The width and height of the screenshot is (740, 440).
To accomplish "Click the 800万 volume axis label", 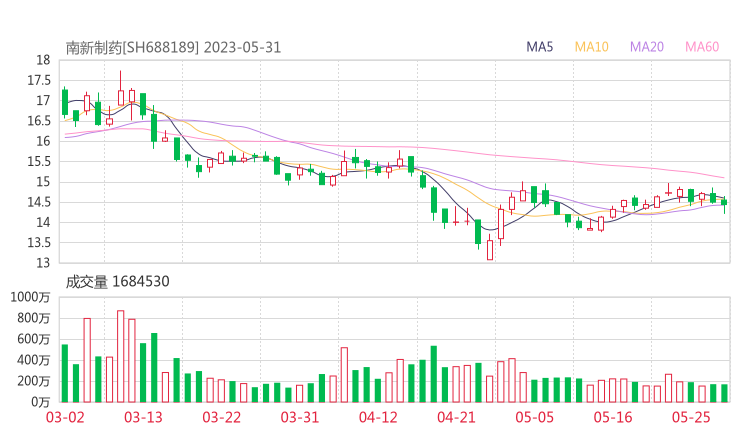I will point(33,318).
